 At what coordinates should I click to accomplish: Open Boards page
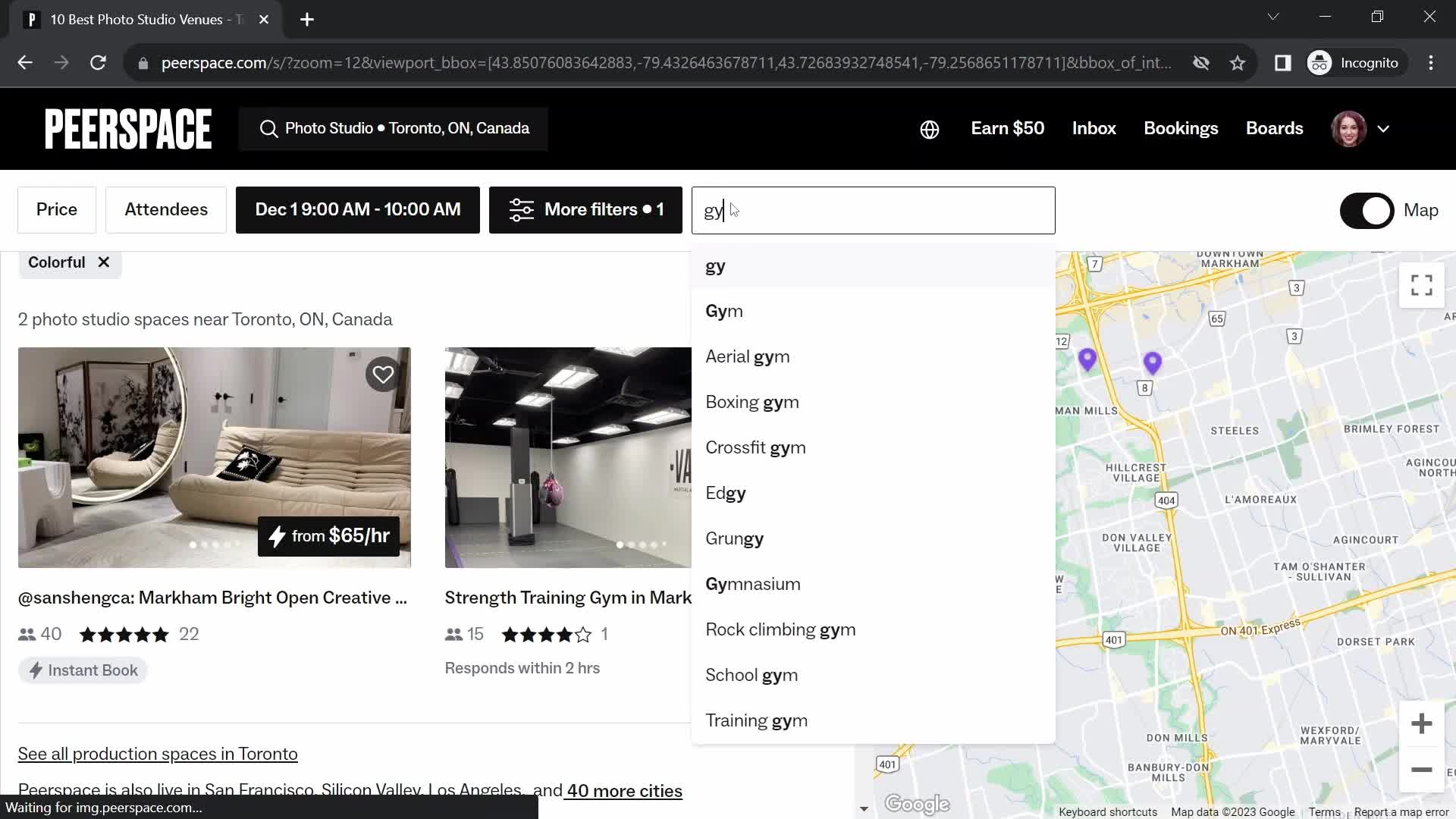pyautogui.click(x=1275, y=129)
